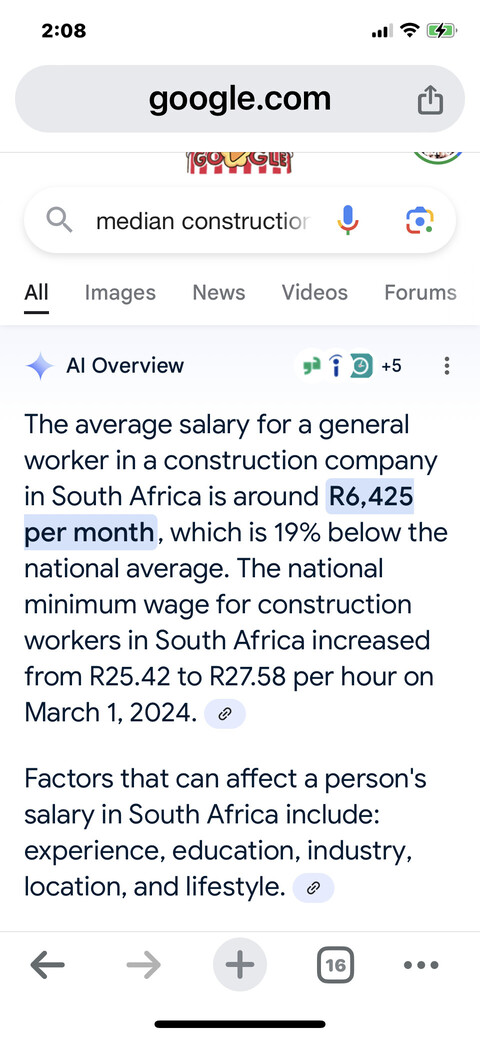The height and width of the screenshot is (1040, 480).
Task: Open a new tab with plus button
Action: [239, 965]
